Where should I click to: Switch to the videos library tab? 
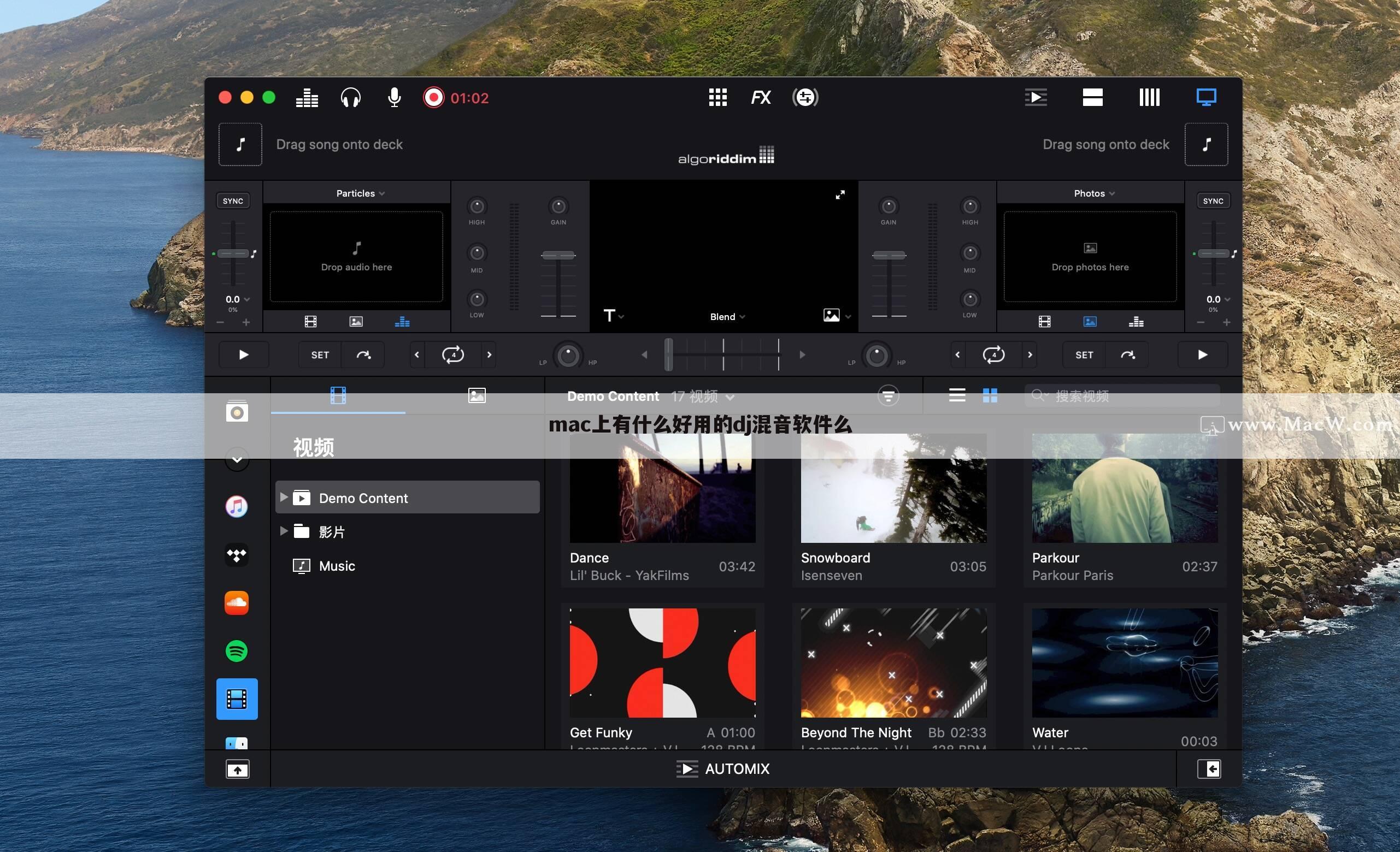point(338,395)
